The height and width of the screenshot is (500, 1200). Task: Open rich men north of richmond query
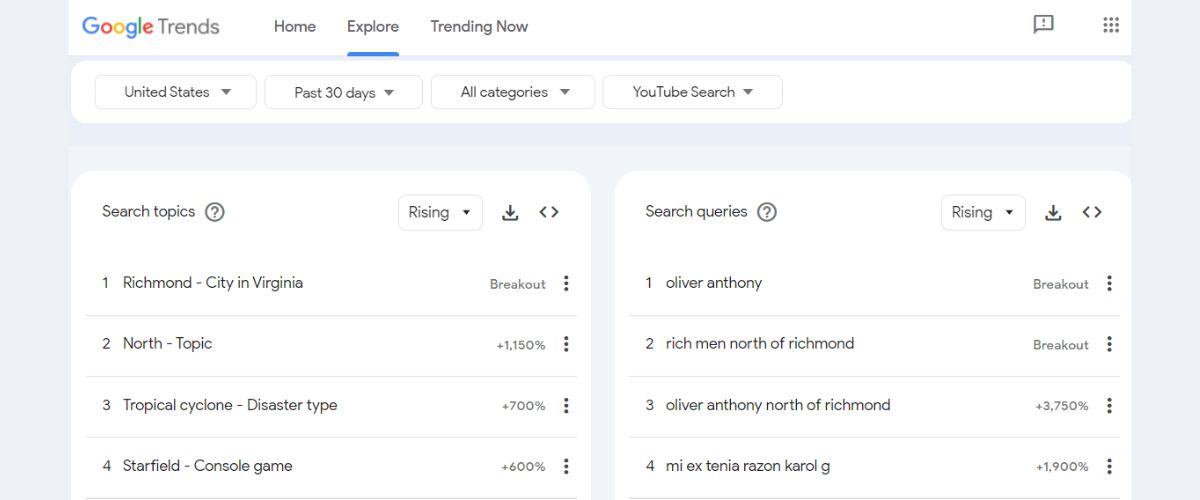[760, 344]
